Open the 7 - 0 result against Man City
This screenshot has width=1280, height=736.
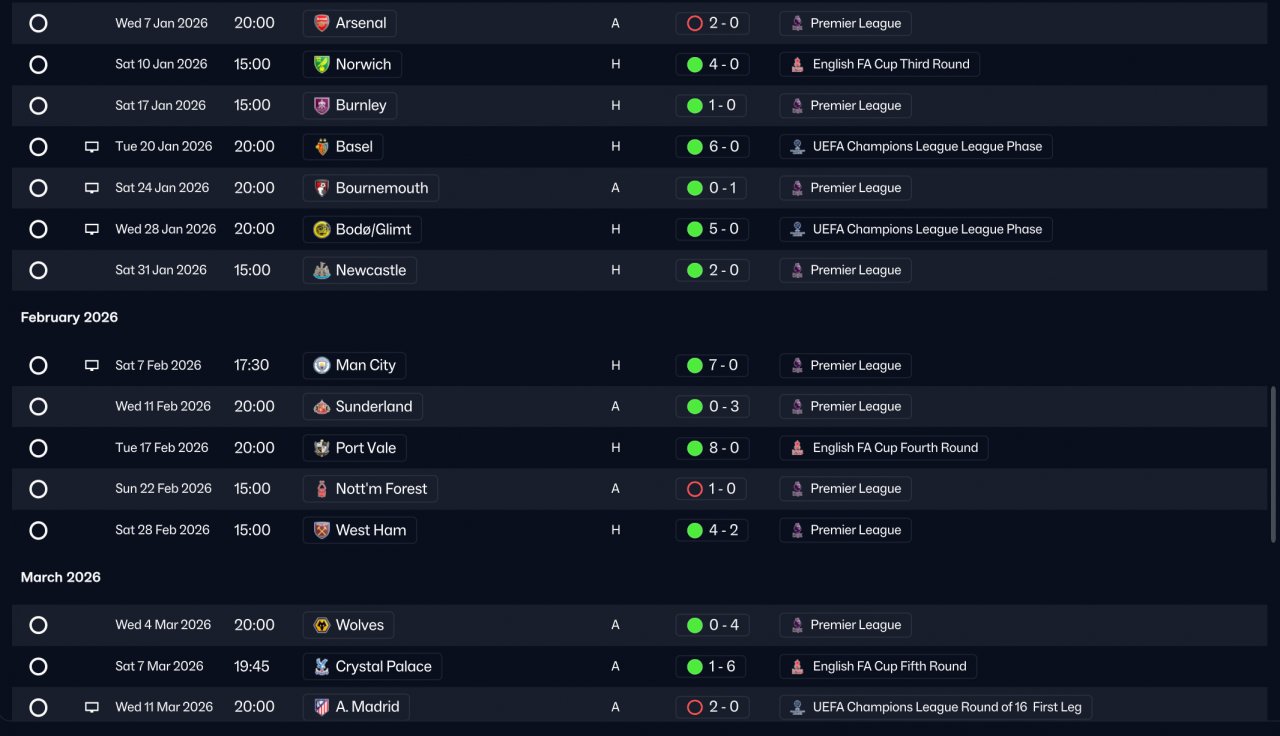pos(712,365)
